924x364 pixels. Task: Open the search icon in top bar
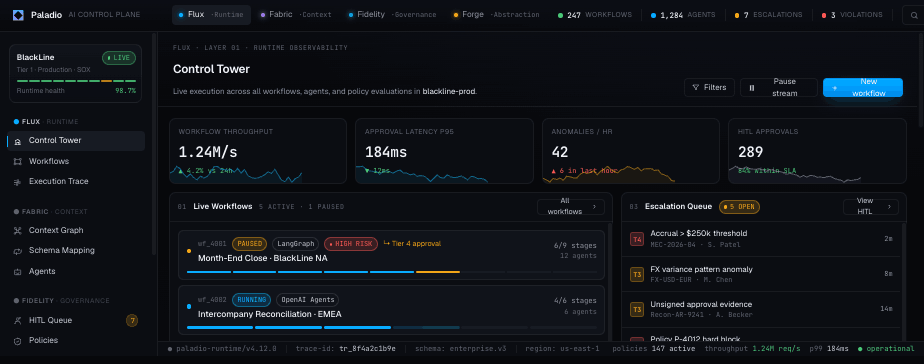914,15
